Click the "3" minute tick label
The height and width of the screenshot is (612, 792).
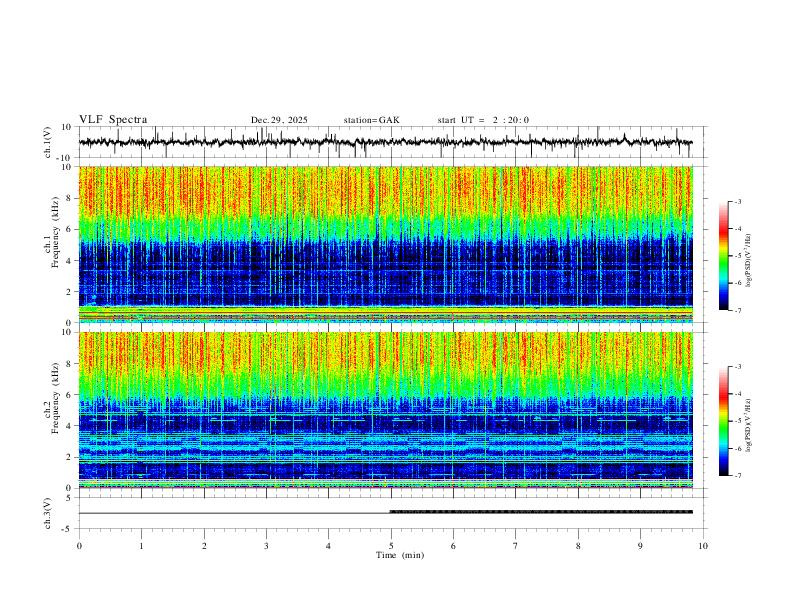pyautogui.click(x=266, y=546)
